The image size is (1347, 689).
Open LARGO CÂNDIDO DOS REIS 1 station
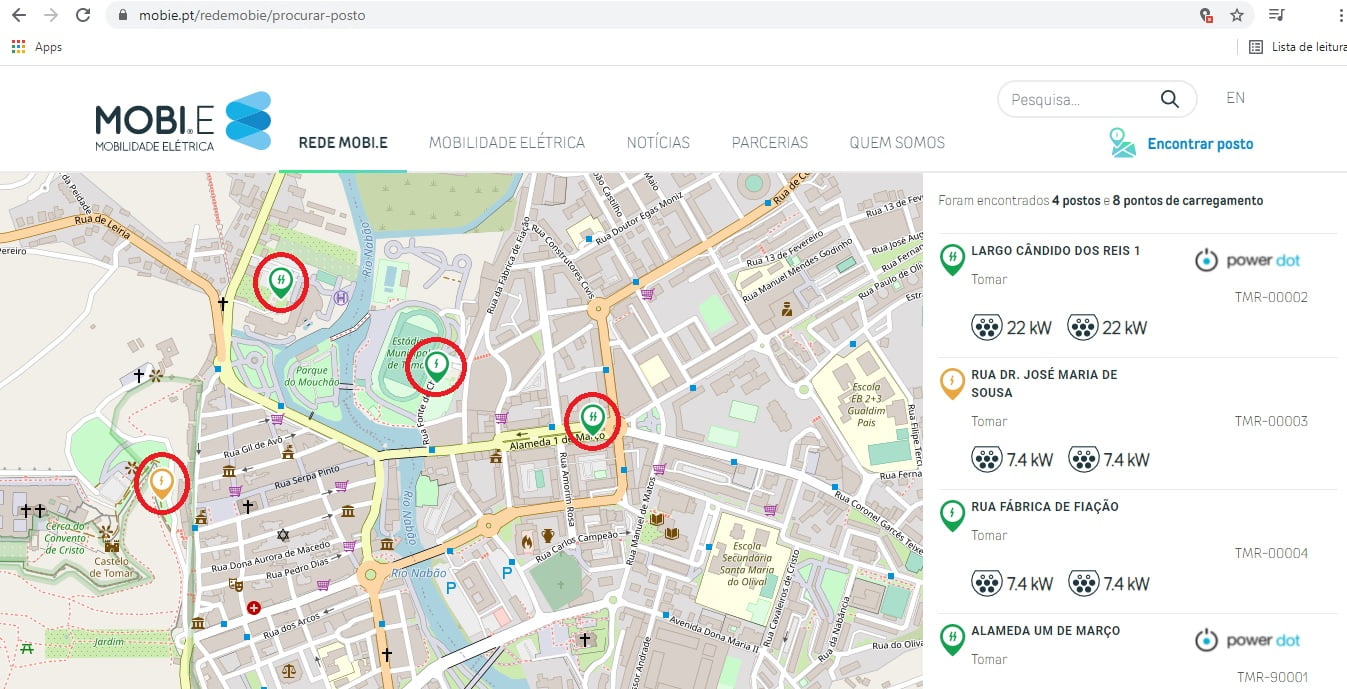(1055, 251)
